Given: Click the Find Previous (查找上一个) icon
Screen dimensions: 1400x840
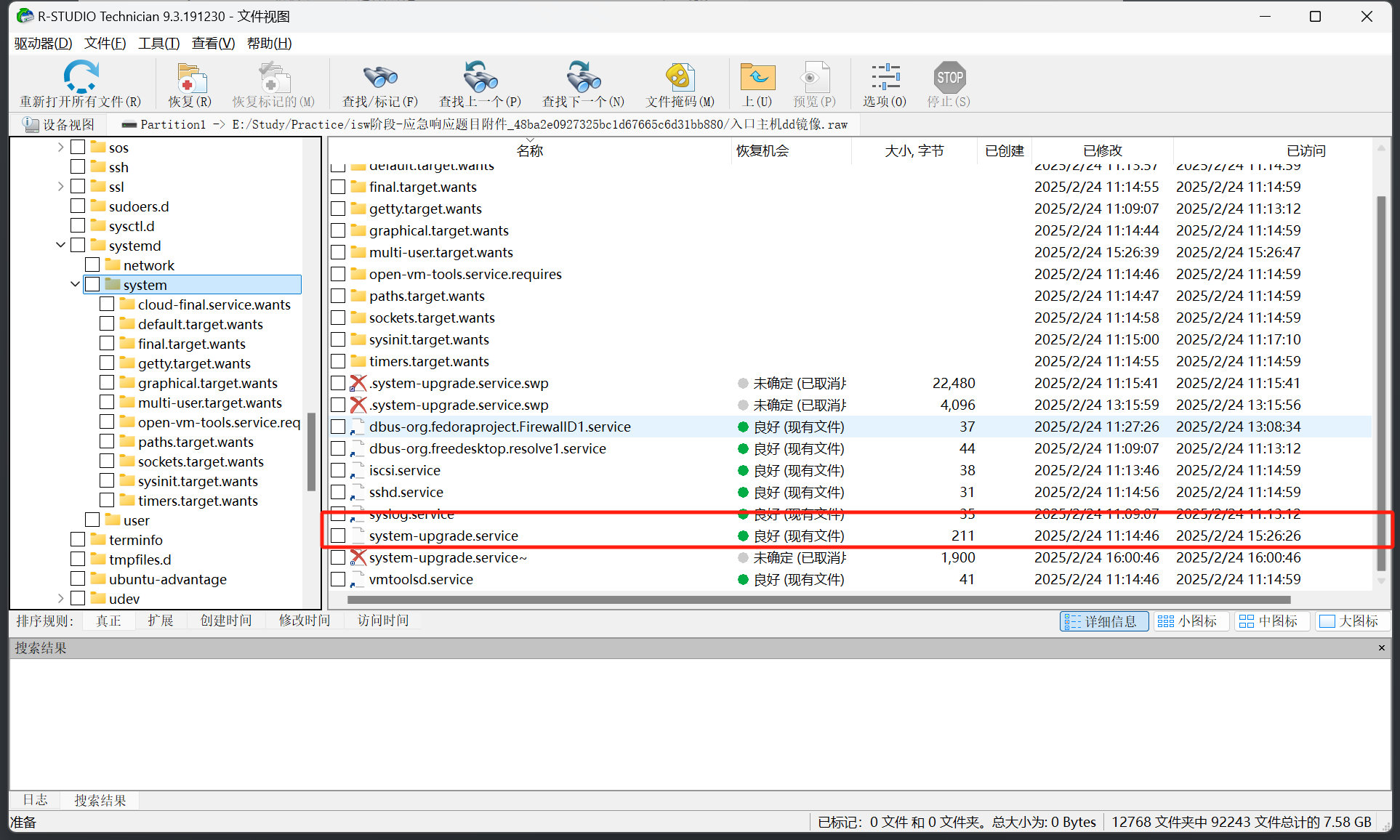Looking at the screenshot, I should click(x=480, y=77).
